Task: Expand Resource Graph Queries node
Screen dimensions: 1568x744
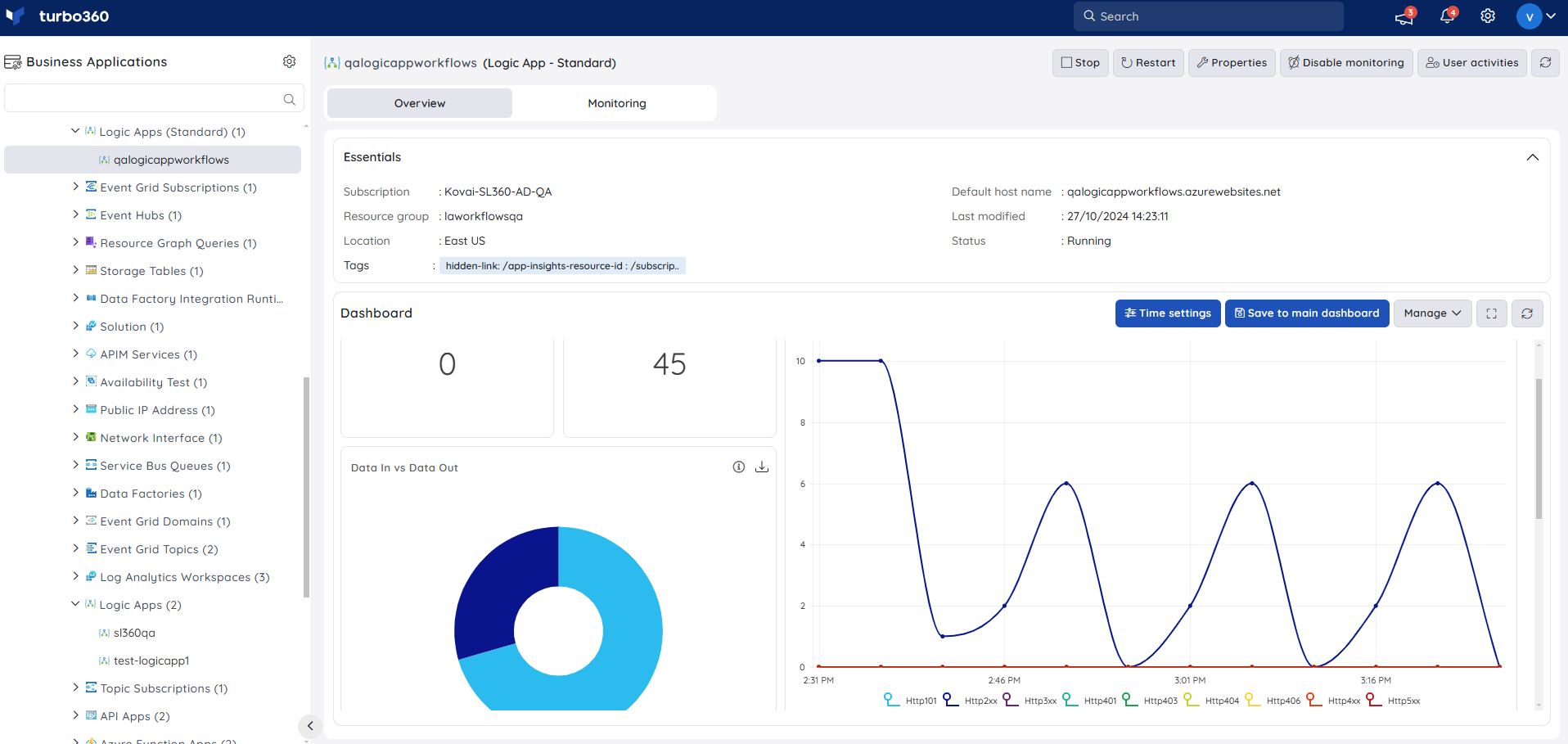Action: click(x=75, y=242)
